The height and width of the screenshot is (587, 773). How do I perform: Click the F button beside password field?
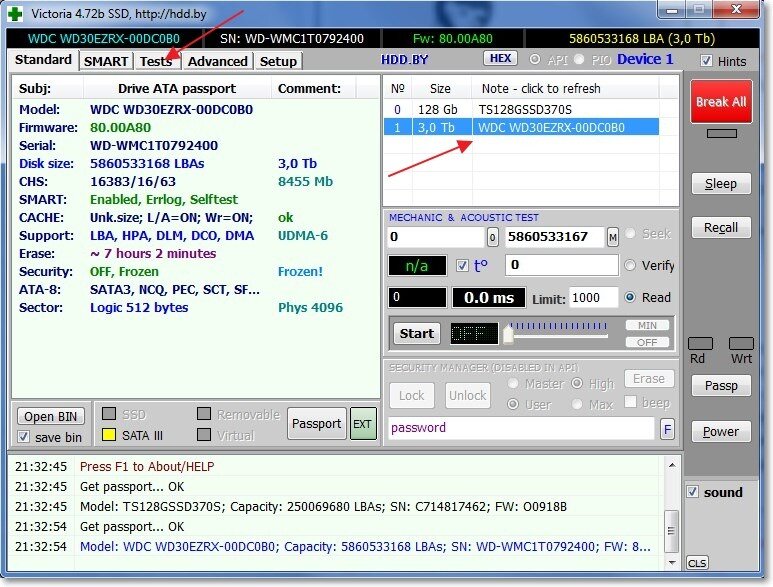[x=667, y=429]
